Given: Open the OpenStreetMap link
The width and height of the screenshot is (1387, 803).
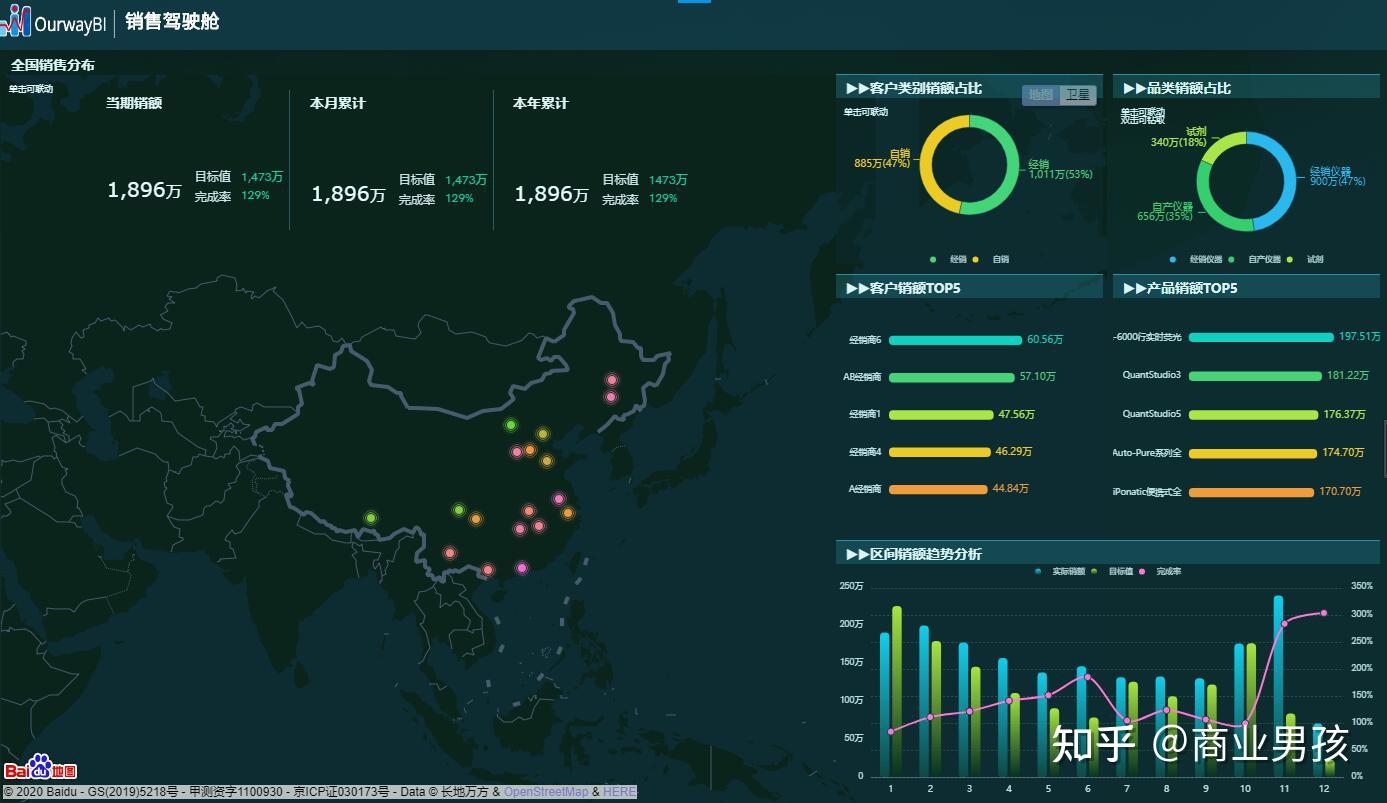Looking at the screenshot, I should point(546,790).
